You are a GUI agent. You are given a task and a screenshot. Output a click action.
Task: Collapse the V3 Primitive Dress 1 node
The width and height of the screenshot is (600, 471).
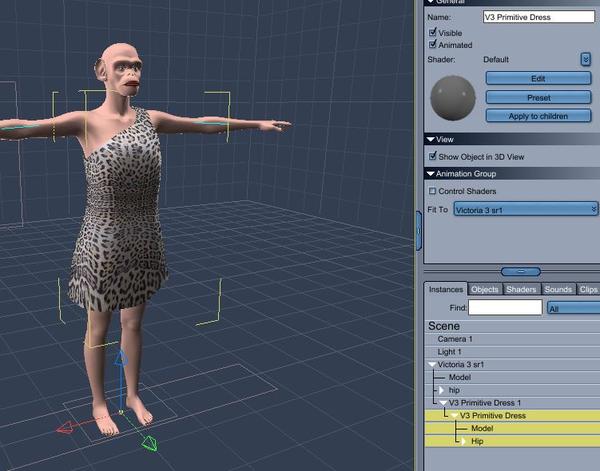pyautogui.click(x=443, y=403)
